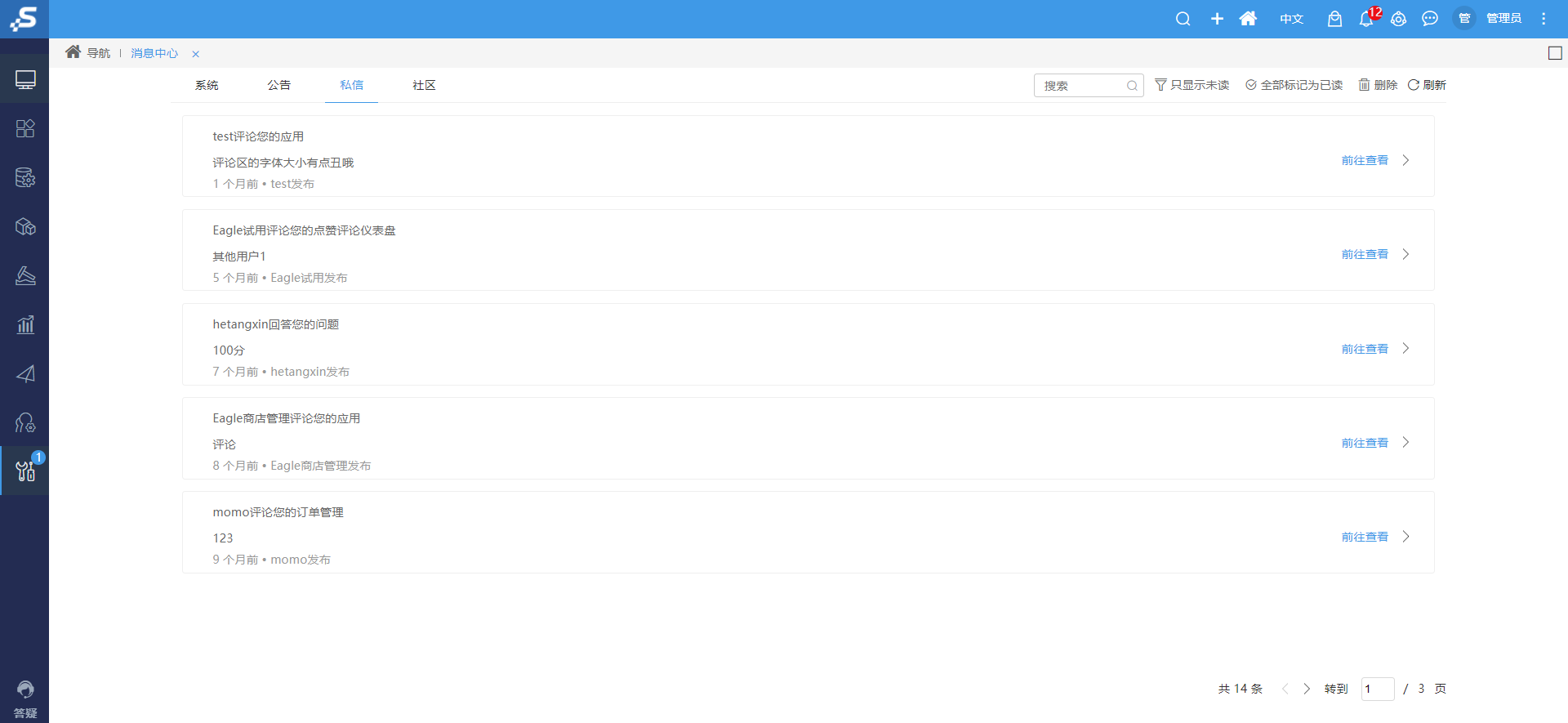
Task: Click the 导航 breadcrumb label
Action: click(x=98, y=53)
